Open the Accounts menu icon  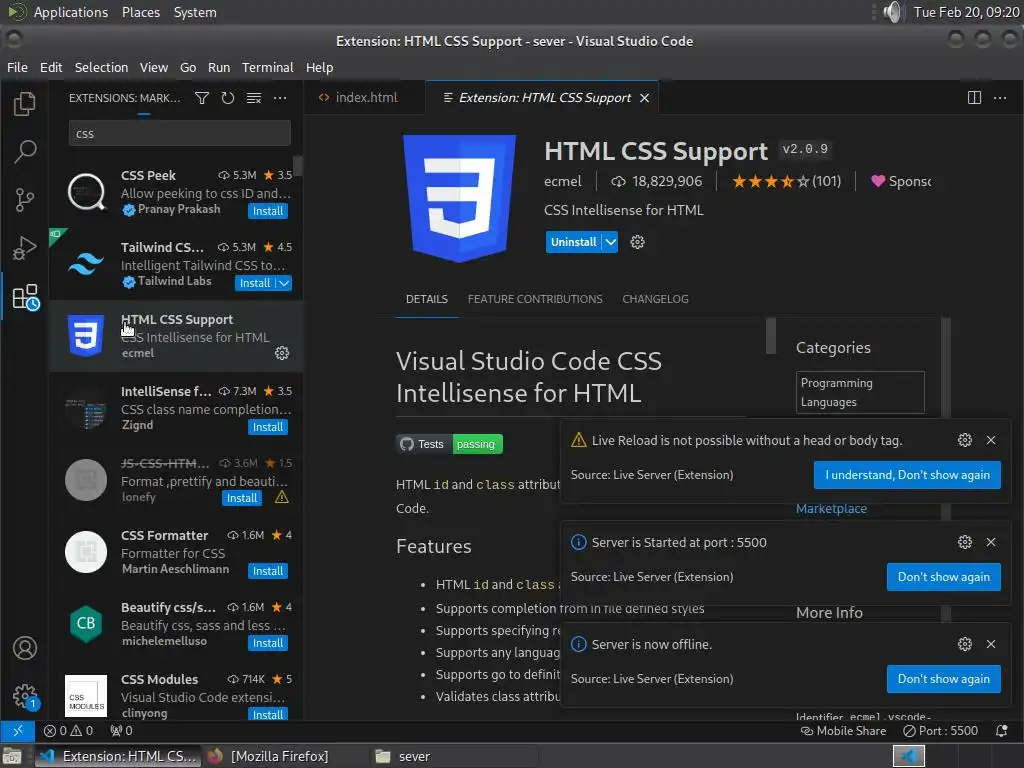point(25,648)
